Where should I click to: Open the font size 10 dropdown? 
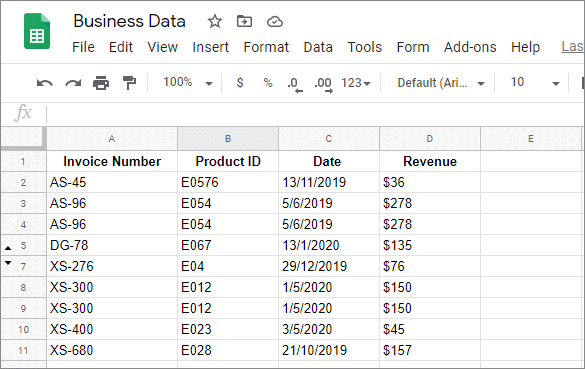point(535,82)
